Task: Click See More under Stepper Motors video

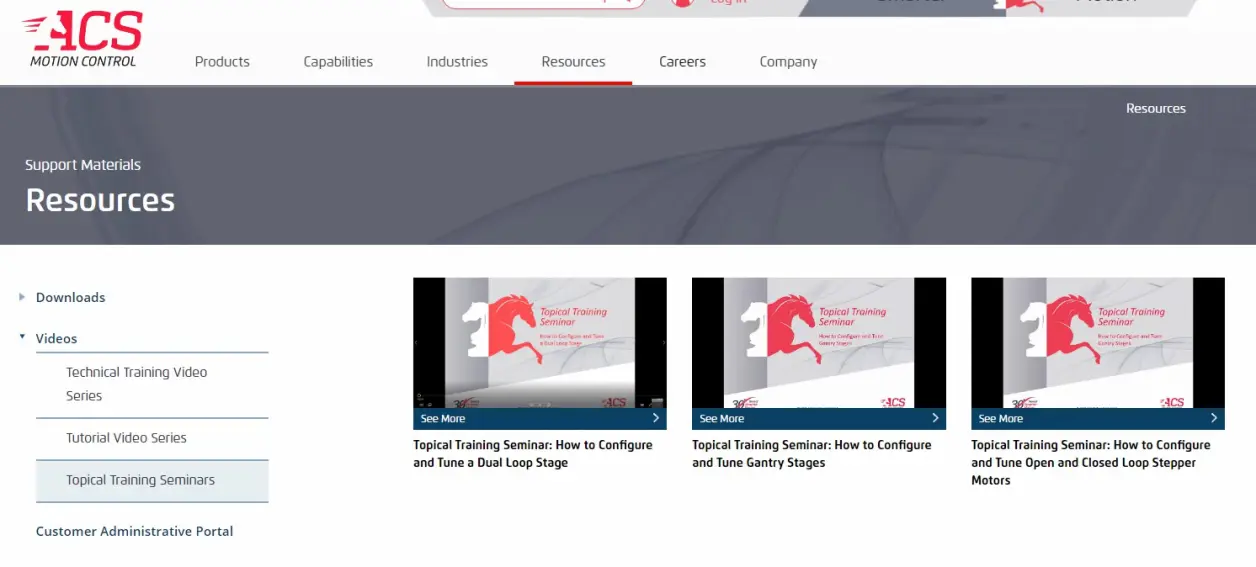Action: 1001,419
